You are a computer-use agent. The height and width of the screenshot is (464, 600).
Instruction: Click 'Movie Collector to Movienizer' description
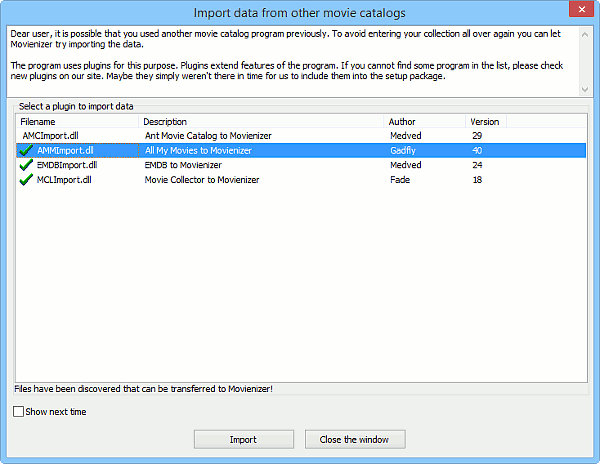click(x=202, y=180)
